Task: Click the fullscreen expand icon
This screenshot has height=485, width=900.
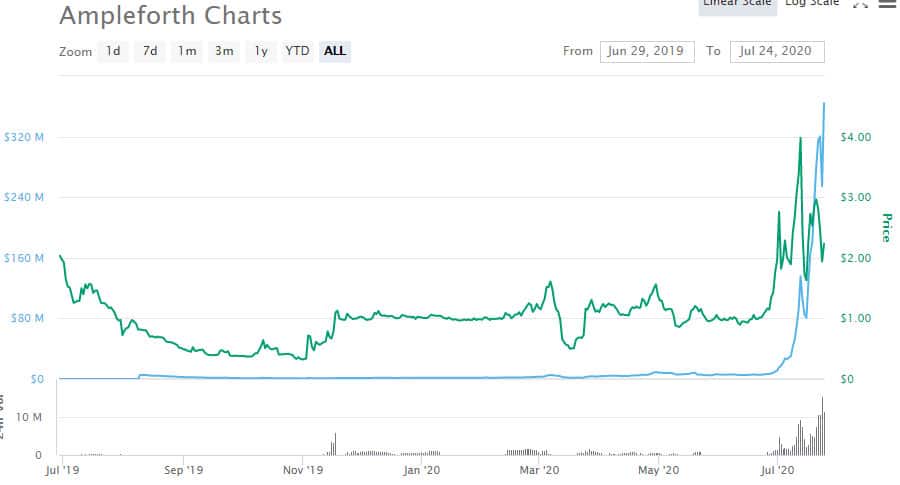Action: [x=859, y=4]
